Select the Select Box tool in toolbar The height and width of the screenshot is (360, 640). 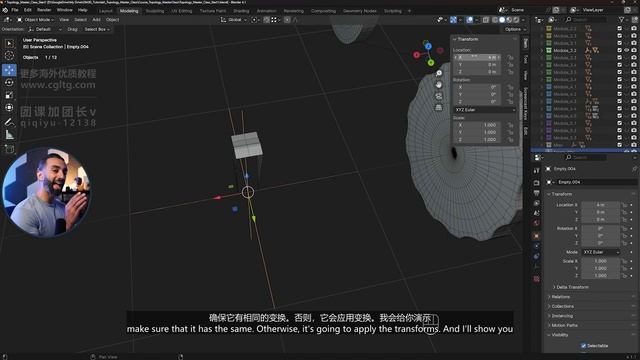point(9,43)
